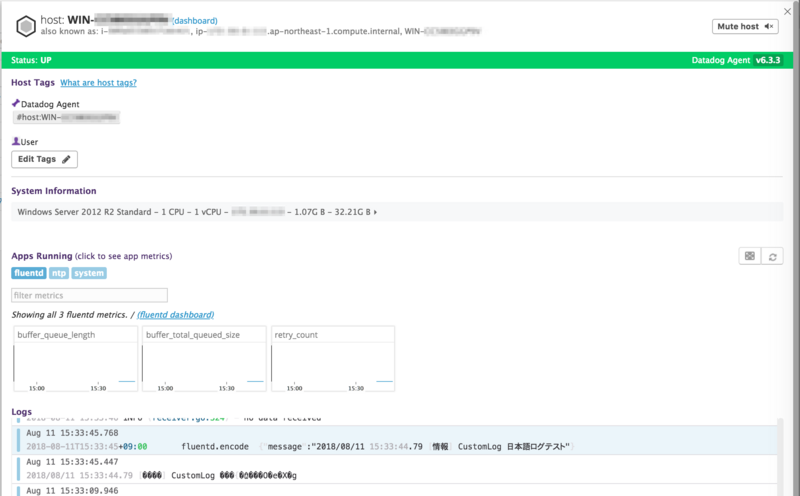The image size is (800, 496).
Task: Close the host details panel
Action: (x=787, y=11)
